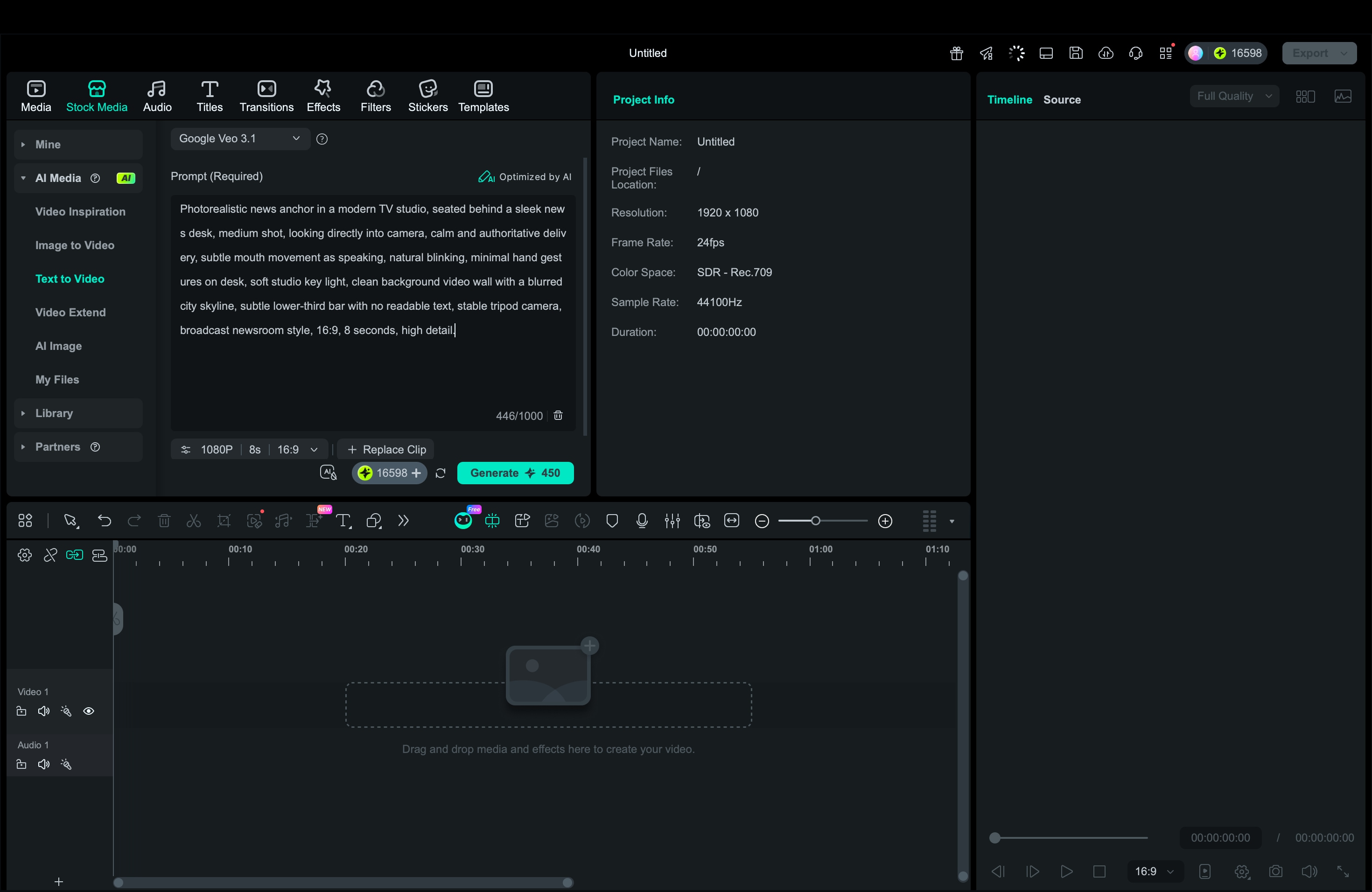
Task: Select the Text tool above the timeline
Action: coord(343,520)
